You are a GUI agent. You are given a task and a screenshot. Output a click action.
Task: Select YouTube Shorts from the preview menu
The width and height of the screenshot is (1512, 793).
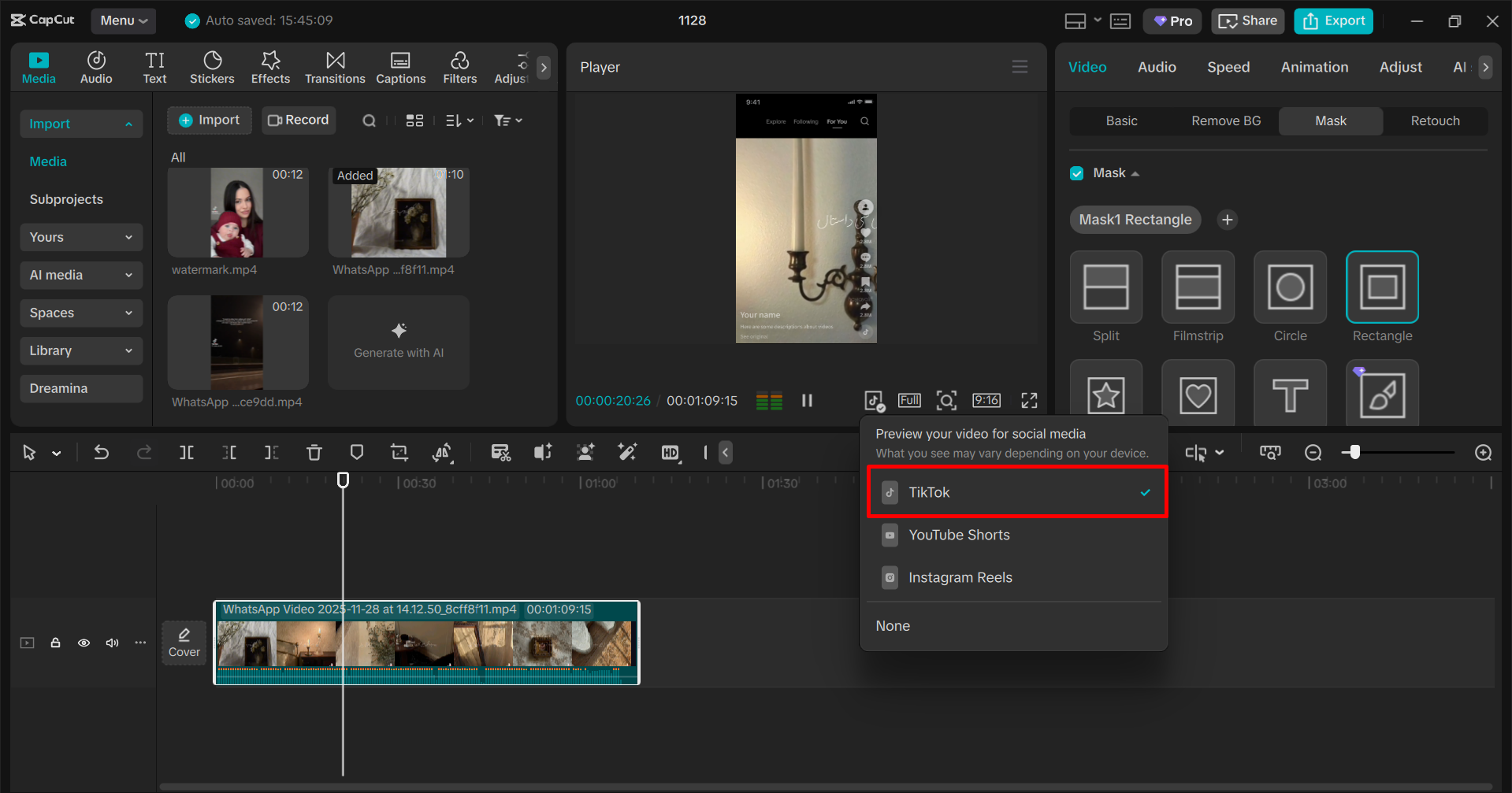pyautogui.click(x=959, y=535)
